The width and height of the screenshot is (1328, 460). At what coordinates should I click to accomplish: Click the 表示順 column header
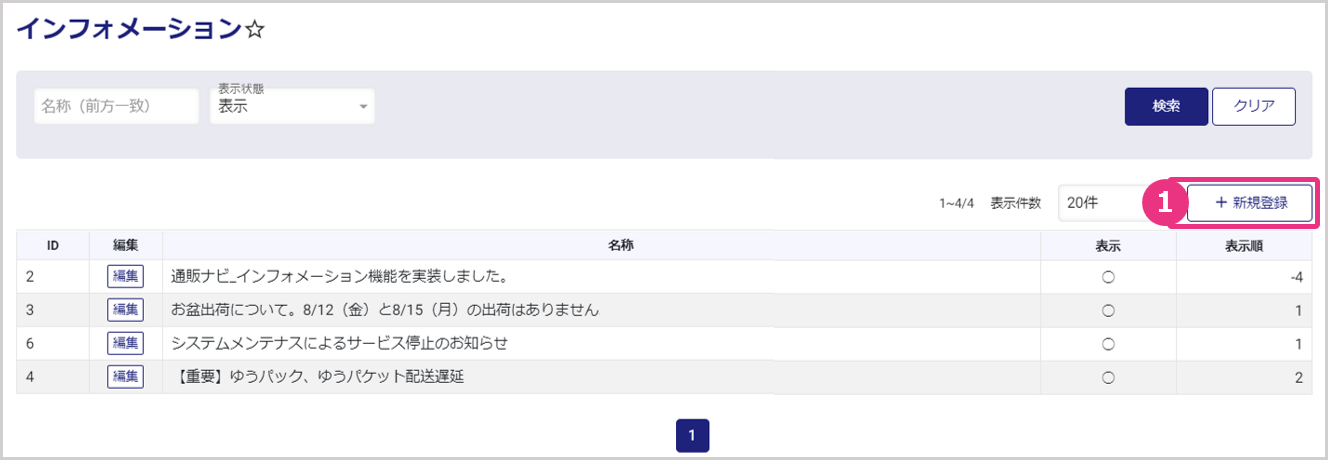pos(1243,245)
